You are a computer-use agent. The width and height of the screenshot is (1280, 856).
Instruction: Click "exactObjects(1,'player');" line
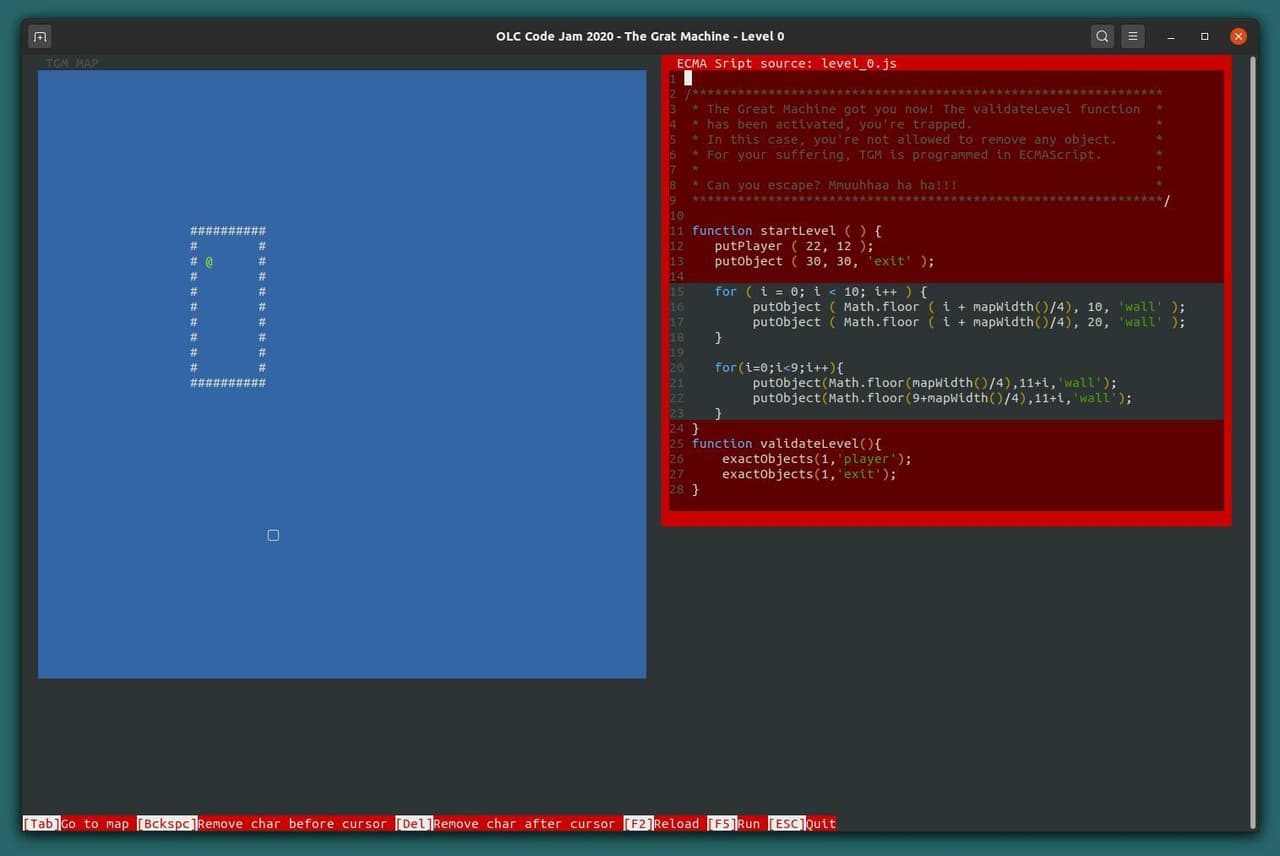817,459
